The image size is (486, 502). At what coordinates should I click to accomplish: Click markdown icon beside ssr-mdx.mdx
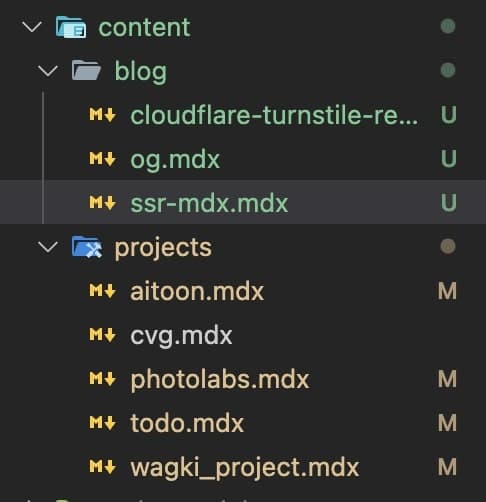(x=103, y=203)
